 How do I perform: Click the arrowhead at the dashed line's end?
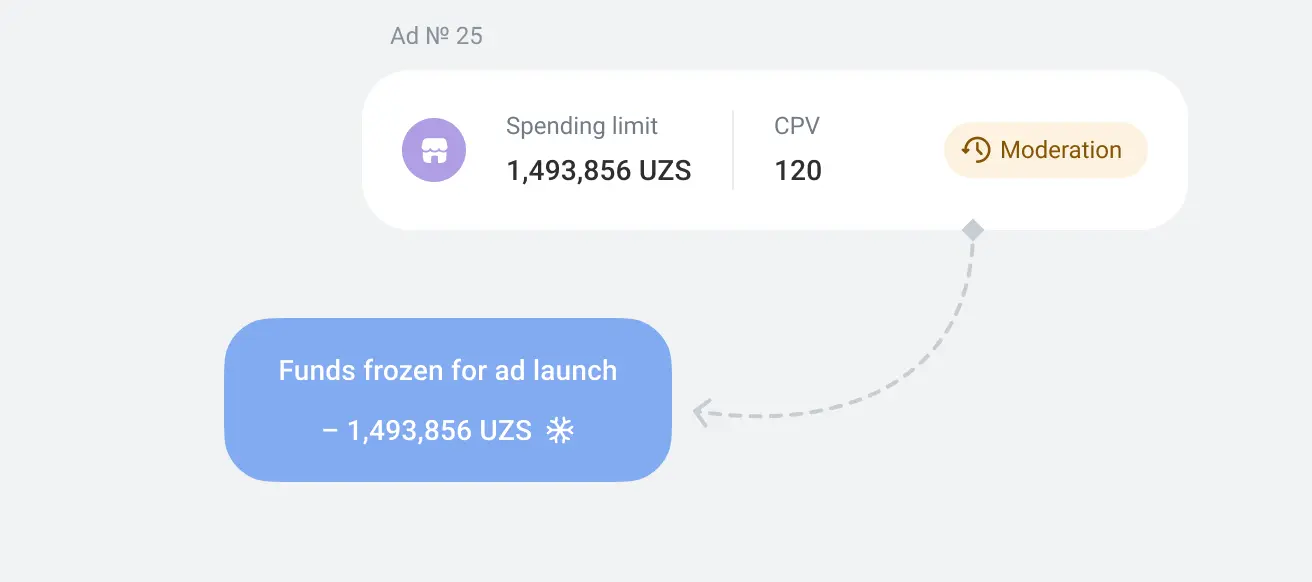(x=702, y=412)
